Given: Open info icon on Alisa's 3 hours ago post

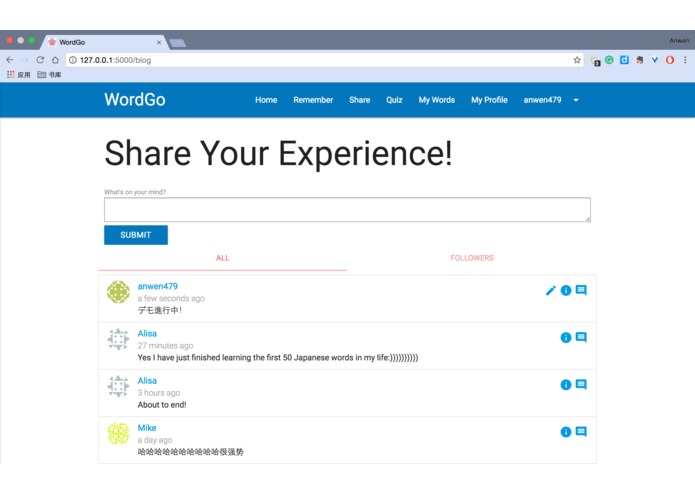Looking at the screenshot, I should pos(566,385).
